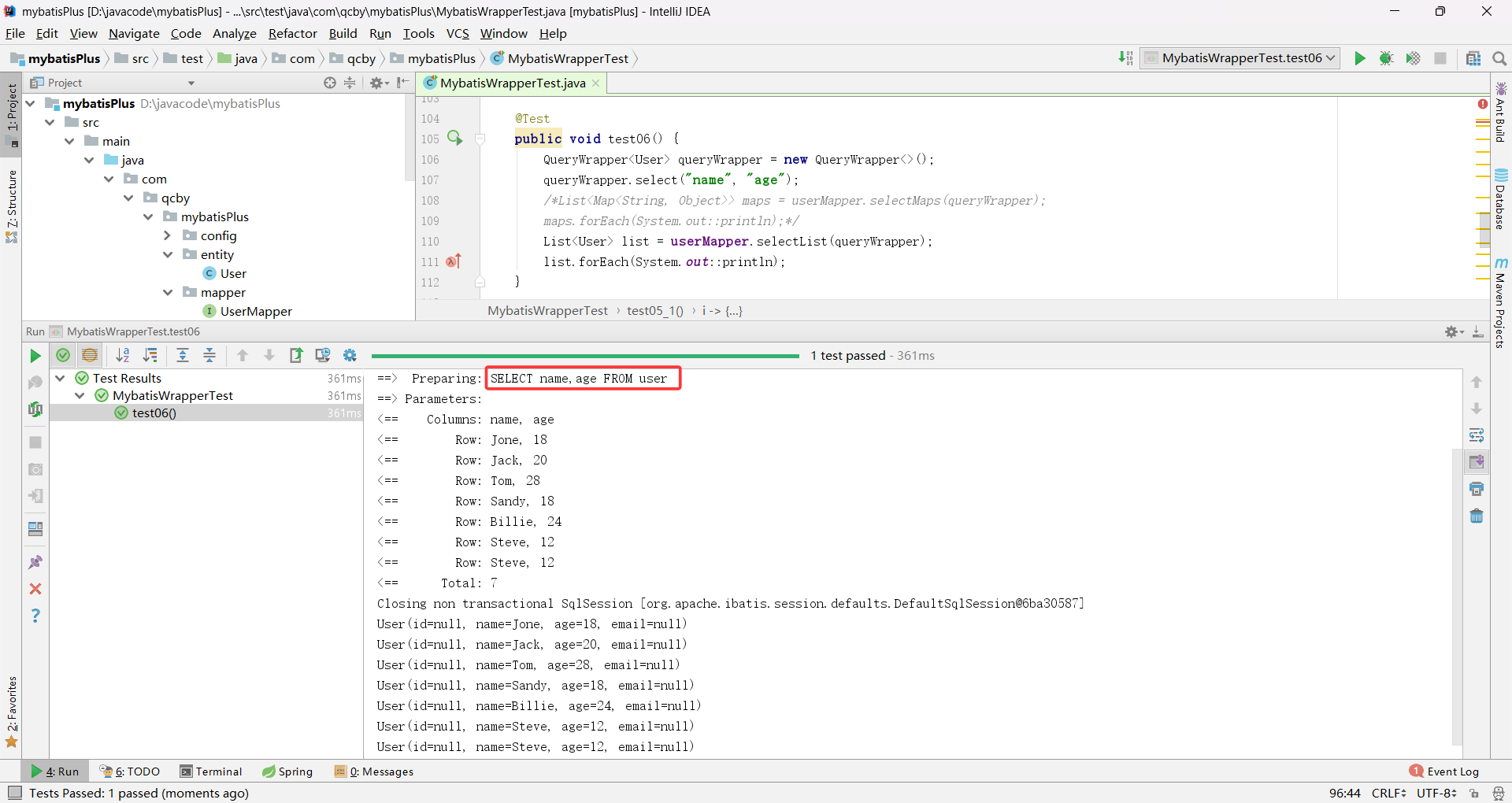This screenshot has width=1512, height=803.
Task: Open the run configuration dropdown MybatisWrapperTest.test06
Action: tap(1240, 58)
